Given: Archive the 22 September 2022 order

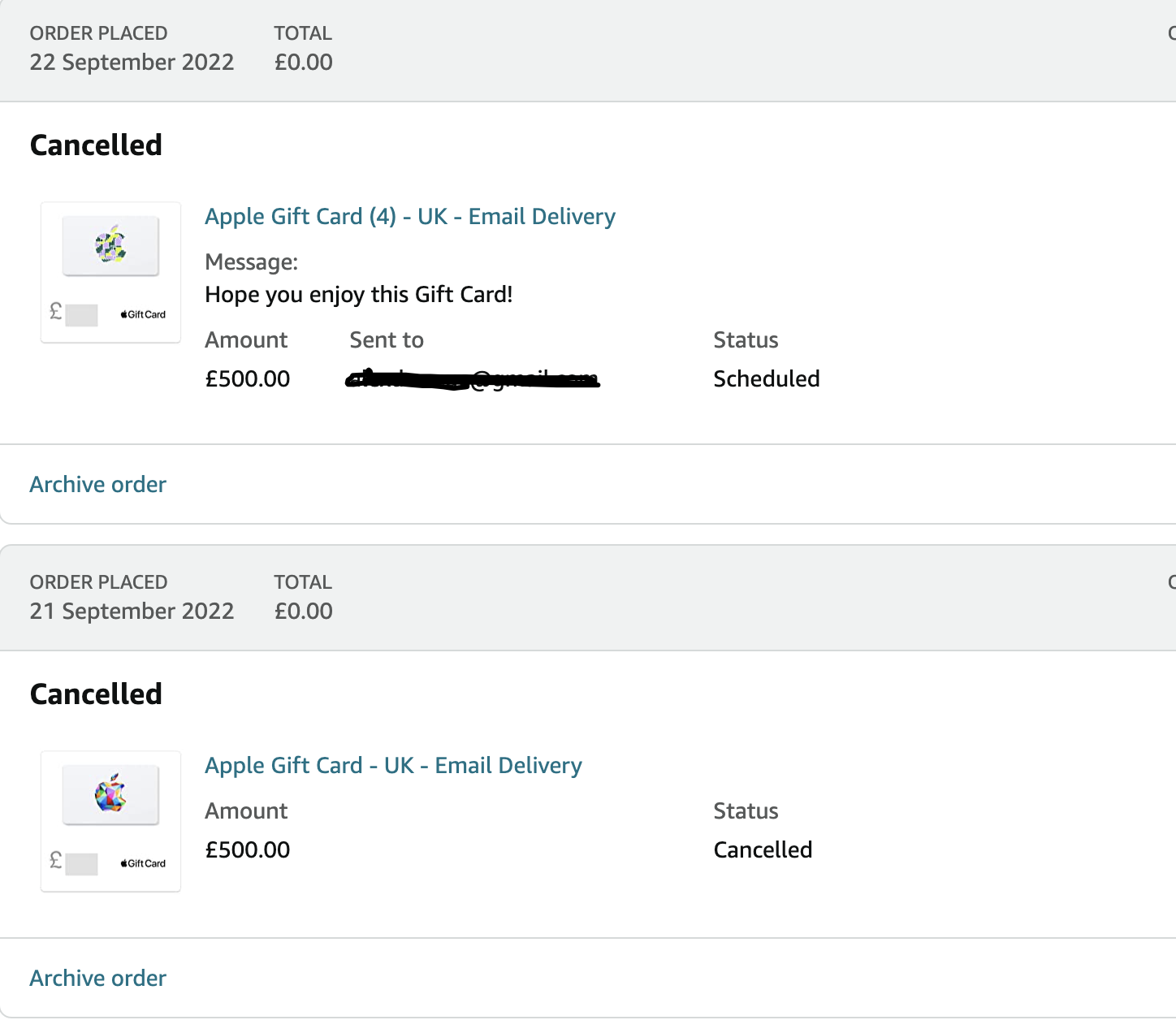Looking at the screenshot, I should point(98,485).
